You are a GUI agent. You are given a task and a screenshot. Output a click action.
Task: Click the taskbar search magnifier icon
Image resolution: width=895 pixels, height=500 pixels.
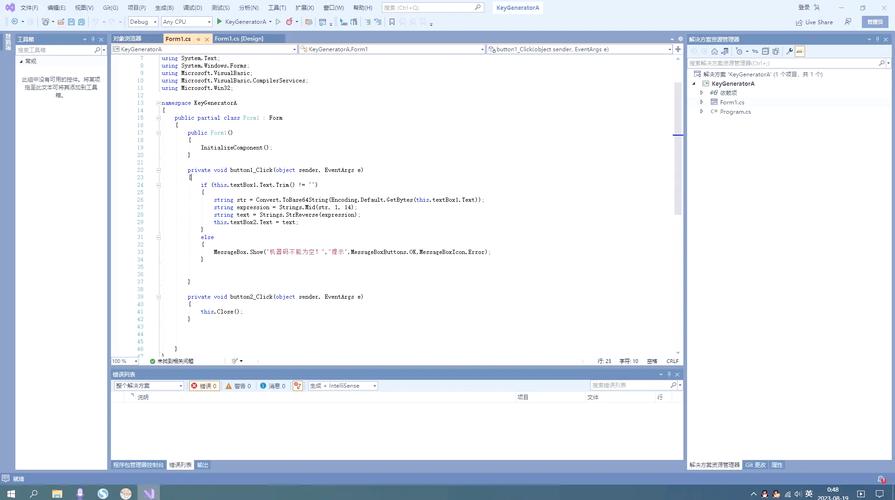click(34, 493)
